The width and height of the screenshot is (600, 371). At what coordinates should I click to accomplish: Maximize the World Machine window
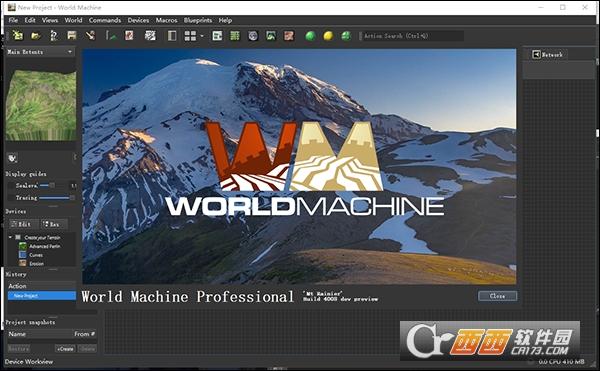[x=562, y=7]
